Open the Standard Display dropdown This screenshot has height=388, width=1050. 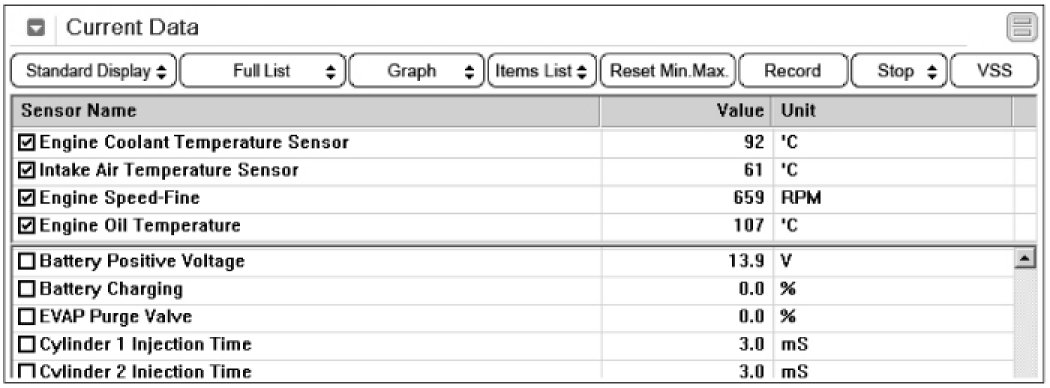pyautogui.click(x=94, y=71)
